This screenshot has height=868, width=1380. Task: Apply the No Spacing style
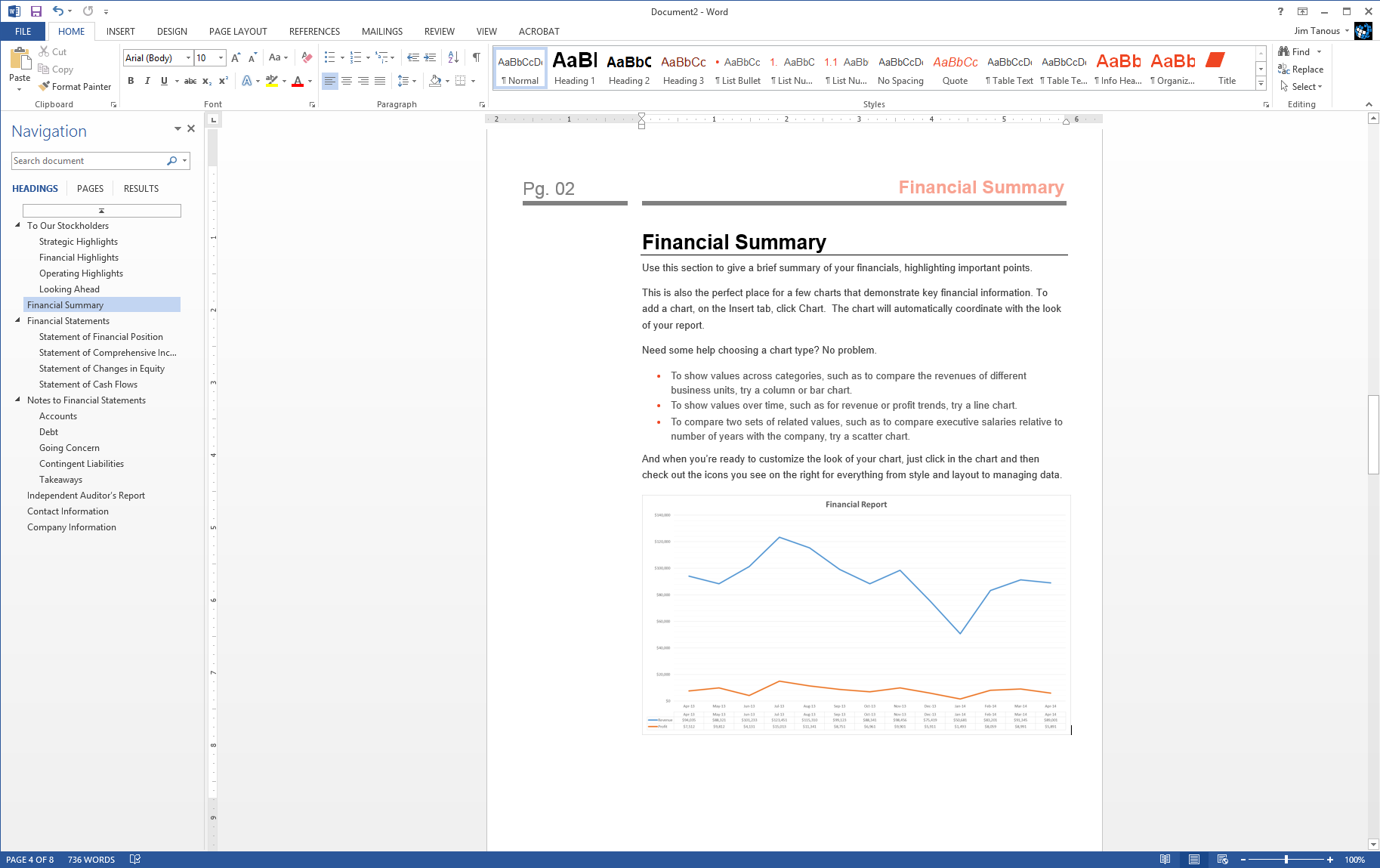click(900, 68)
